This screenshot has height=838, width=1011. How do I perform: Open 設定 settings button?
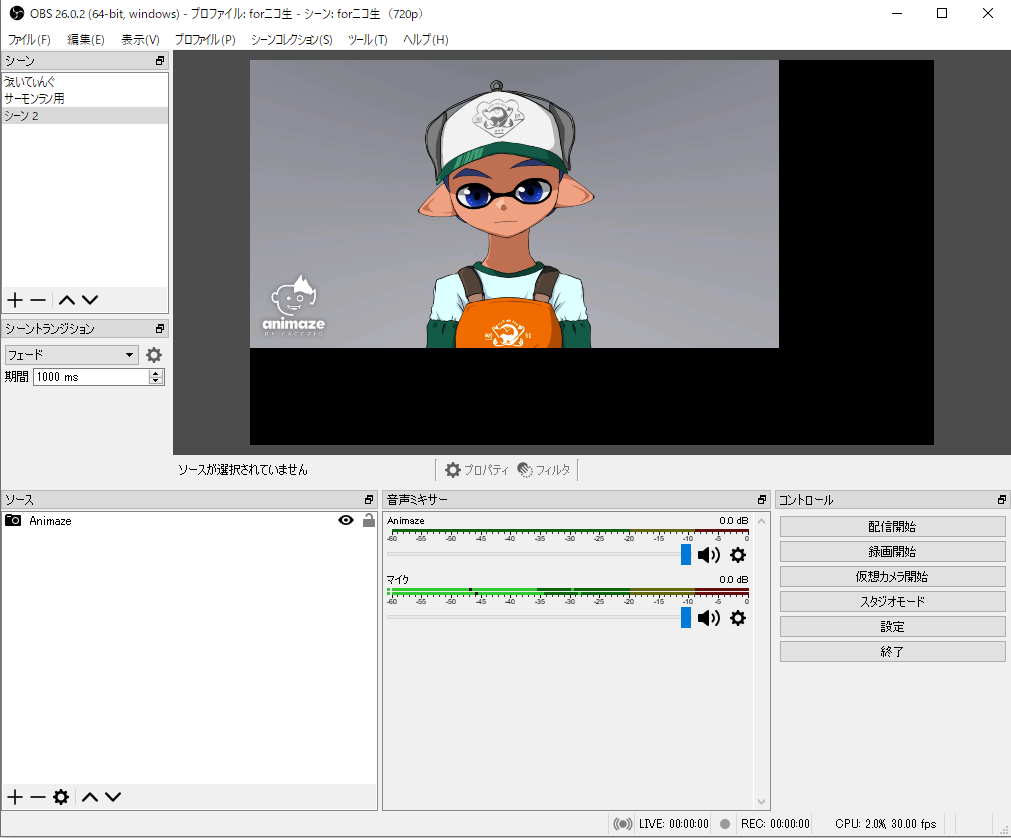click(x=892, y=627)
